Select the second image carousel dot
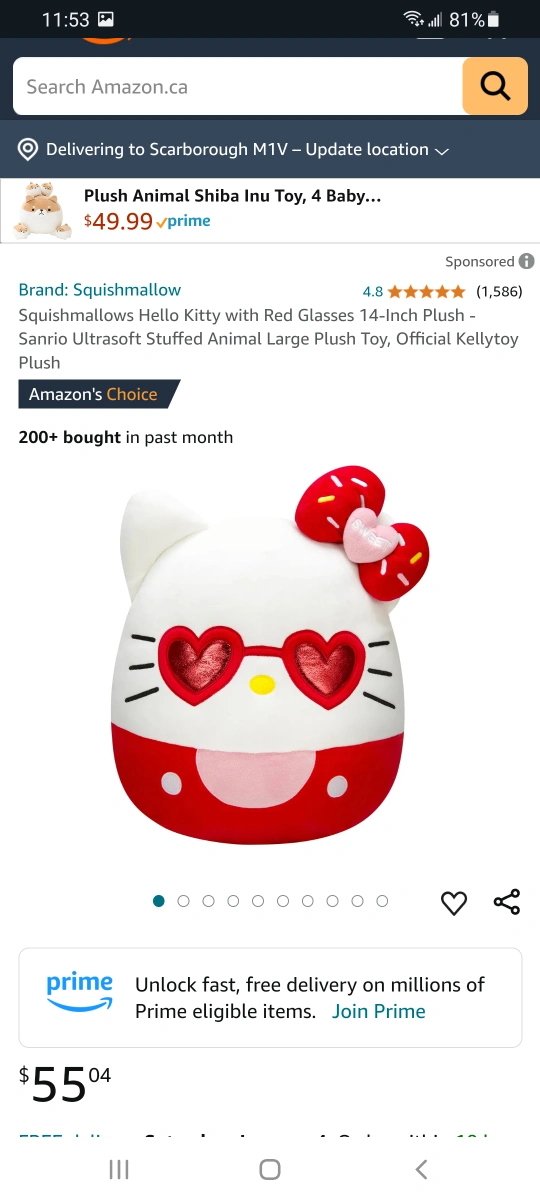This screenshot has height=1200, width=540. pyautogui.click(x=183, y=901)
